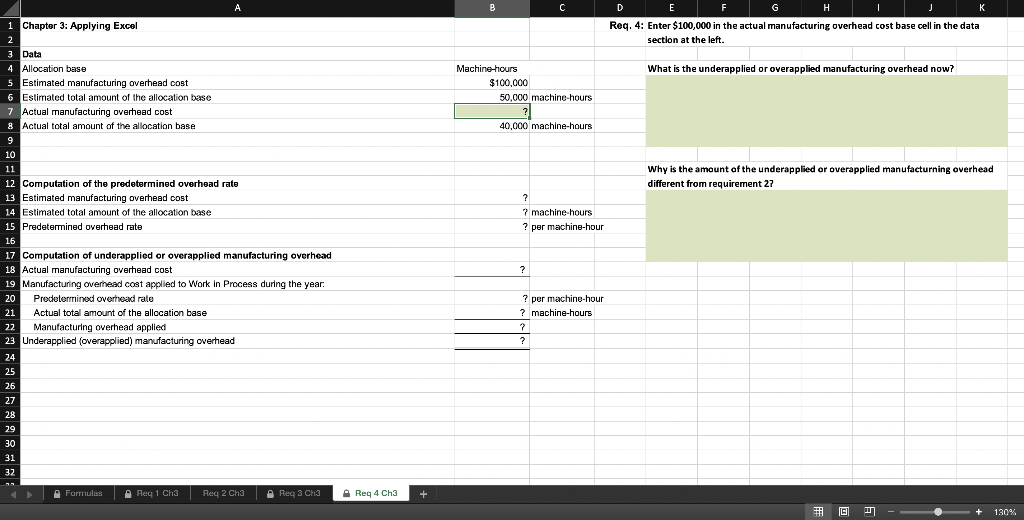1024x520 pixels.
Task: Open the Req 2 Ch3 sheet tab
Action: coord(223,493)
